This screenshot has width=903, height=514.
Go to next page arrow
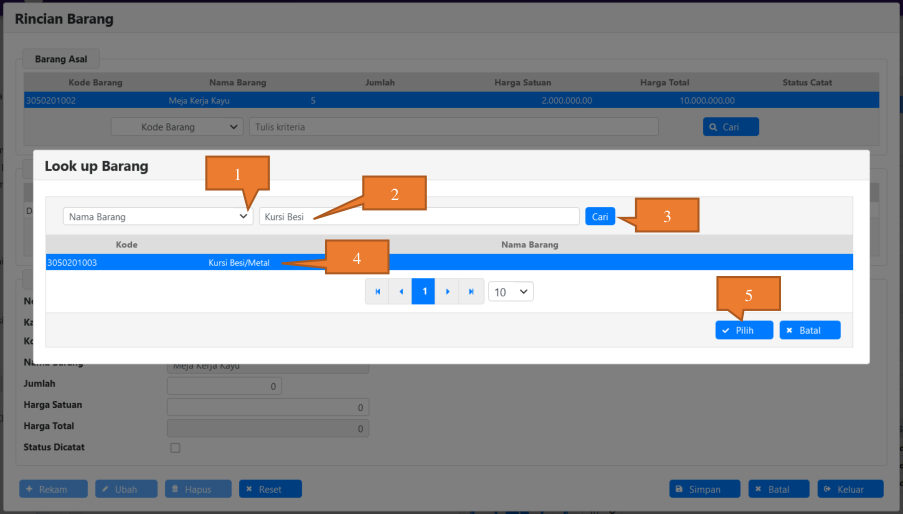point(447,292)
